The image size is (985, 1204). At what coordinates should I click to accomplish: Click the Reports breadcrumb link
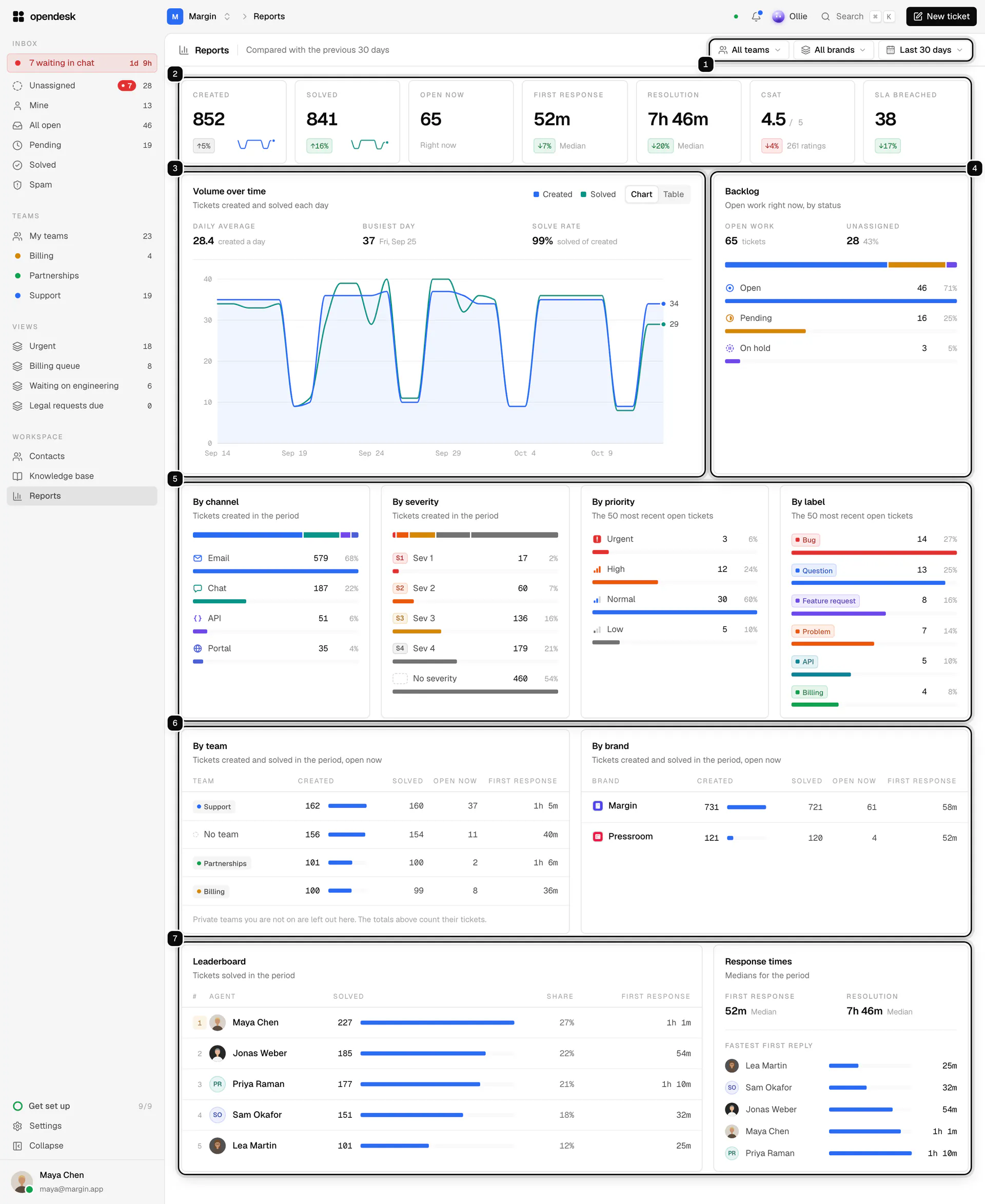pos(269,16)
